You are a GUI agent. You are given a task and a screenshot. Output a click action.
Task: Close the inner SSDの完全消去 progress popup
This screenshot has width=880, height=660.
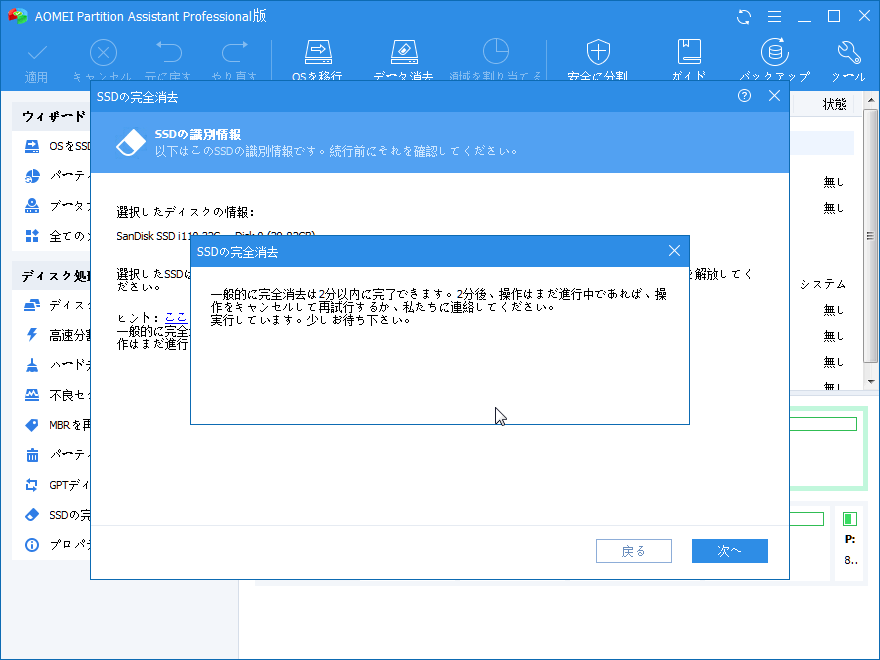click(x=675, y=251)
